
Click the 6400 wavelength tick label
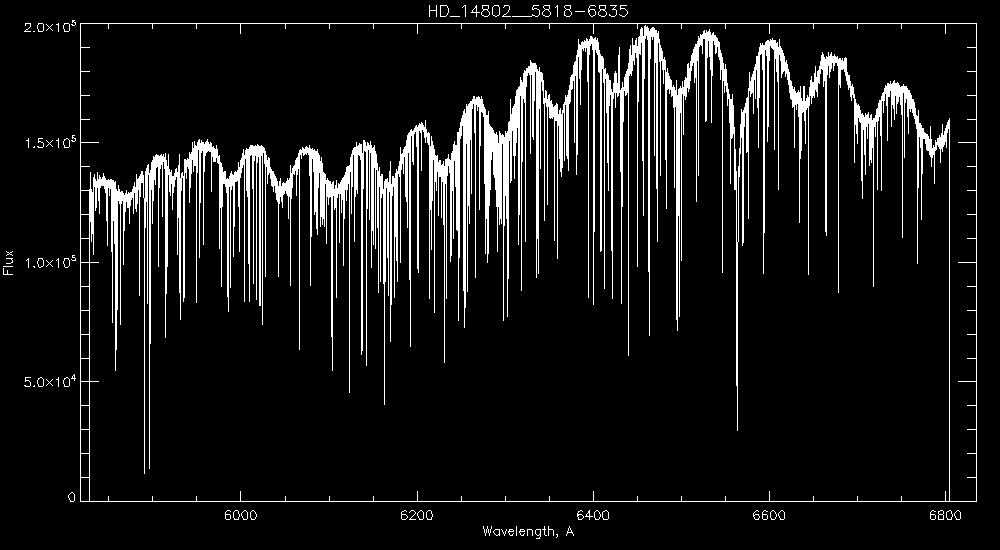tap(593, 516)
